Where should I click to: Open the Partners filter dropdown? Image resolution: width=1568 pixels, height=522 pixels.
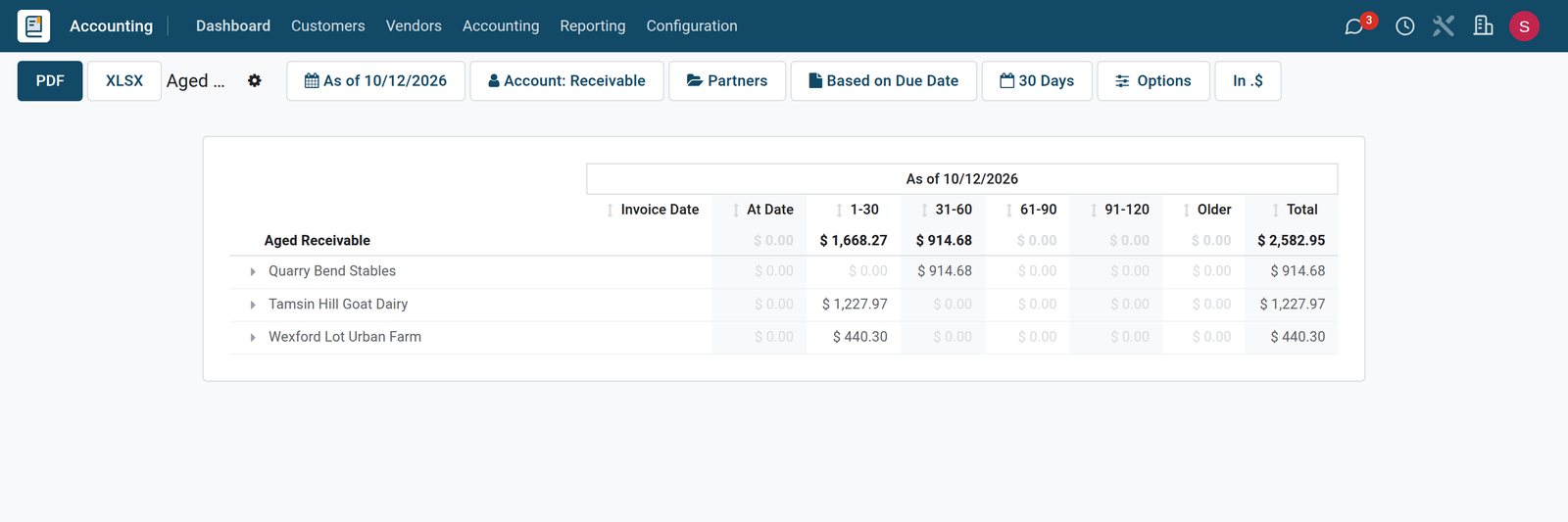click(x=727, y=80)
